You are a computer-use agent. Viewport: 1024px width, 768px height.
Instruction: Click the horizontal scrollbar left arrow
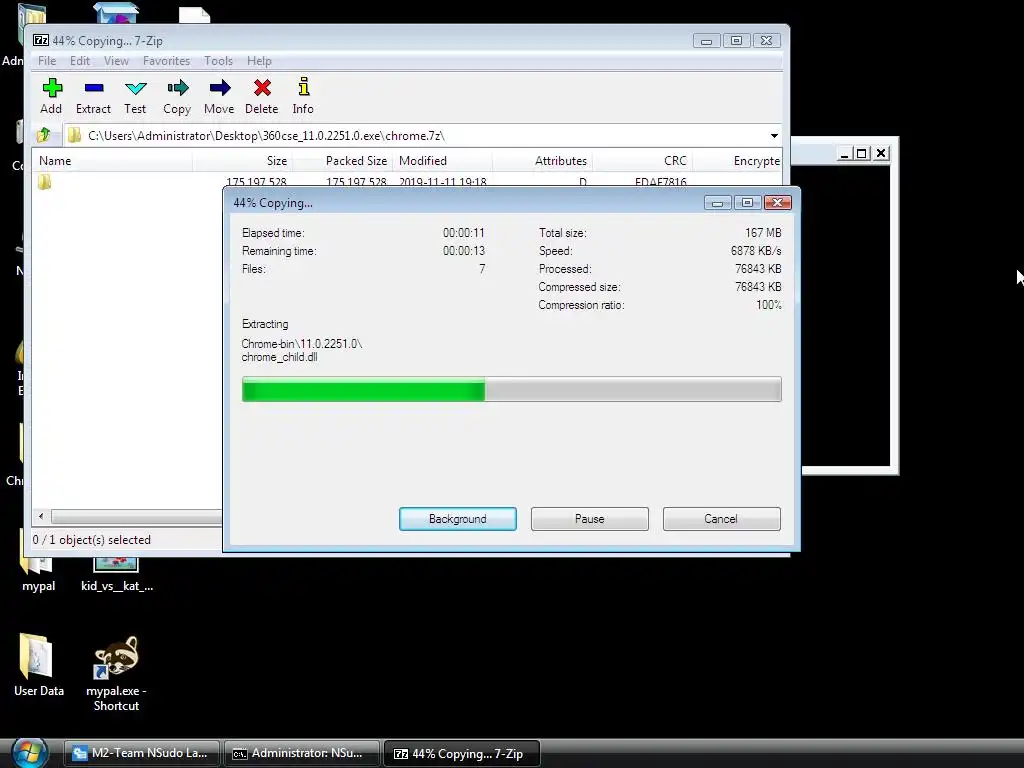click(41, 517)
